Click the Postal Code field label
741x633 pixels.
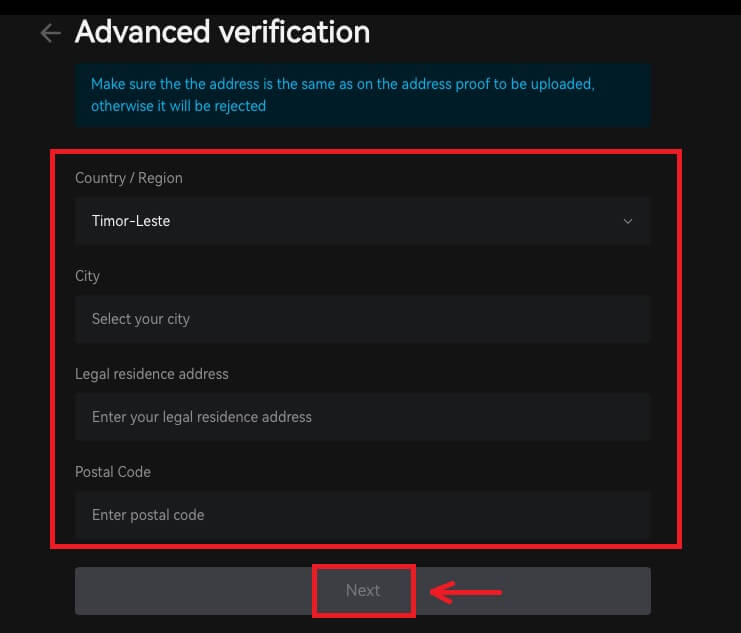pos(113,472)
